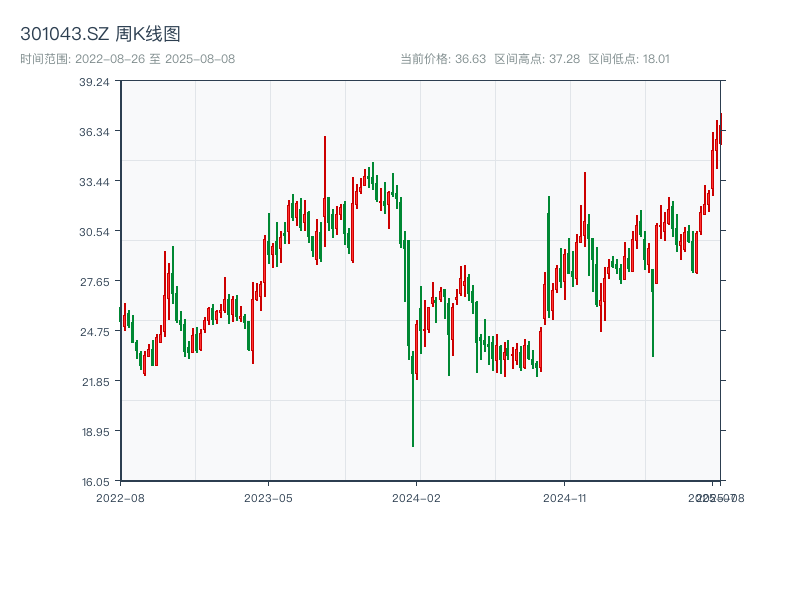Screen dimensions: 800x600
Task: Click the chart title 301043.SZ 周K线图
Action: pos(100,34)
